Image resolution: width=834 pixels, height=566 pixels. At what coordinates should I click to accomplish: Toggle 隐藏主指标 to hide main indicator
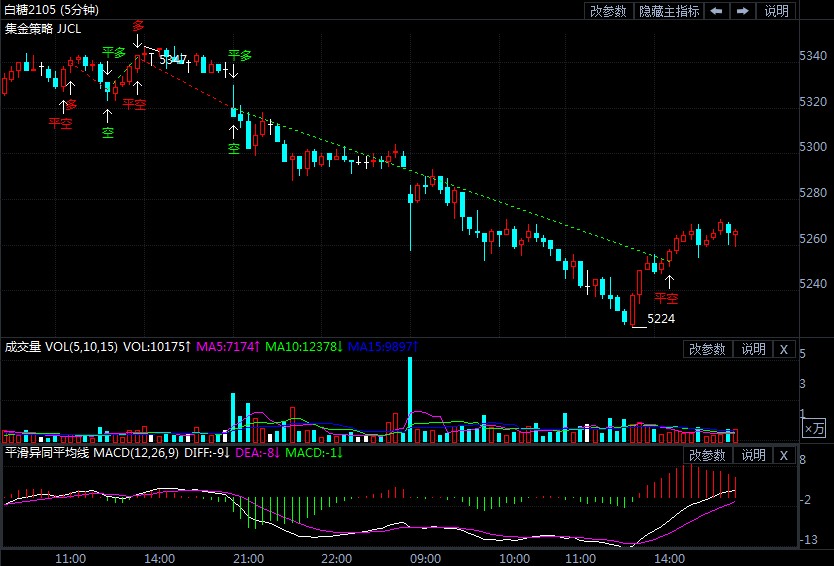pyautogui.click(x=669, y=11)
